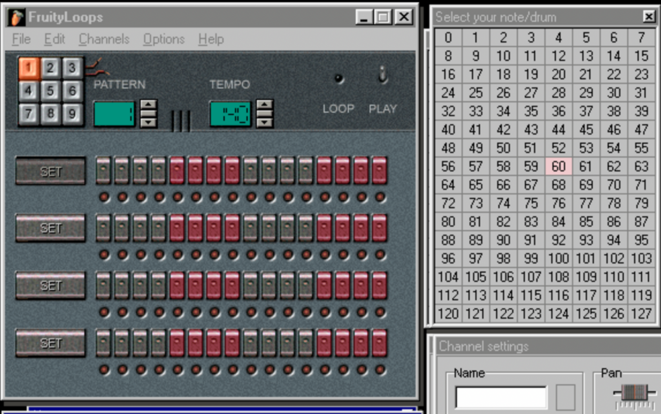Select pattern button 7
The width and height of the screenshot is (661, 414).
coord(29,113)
